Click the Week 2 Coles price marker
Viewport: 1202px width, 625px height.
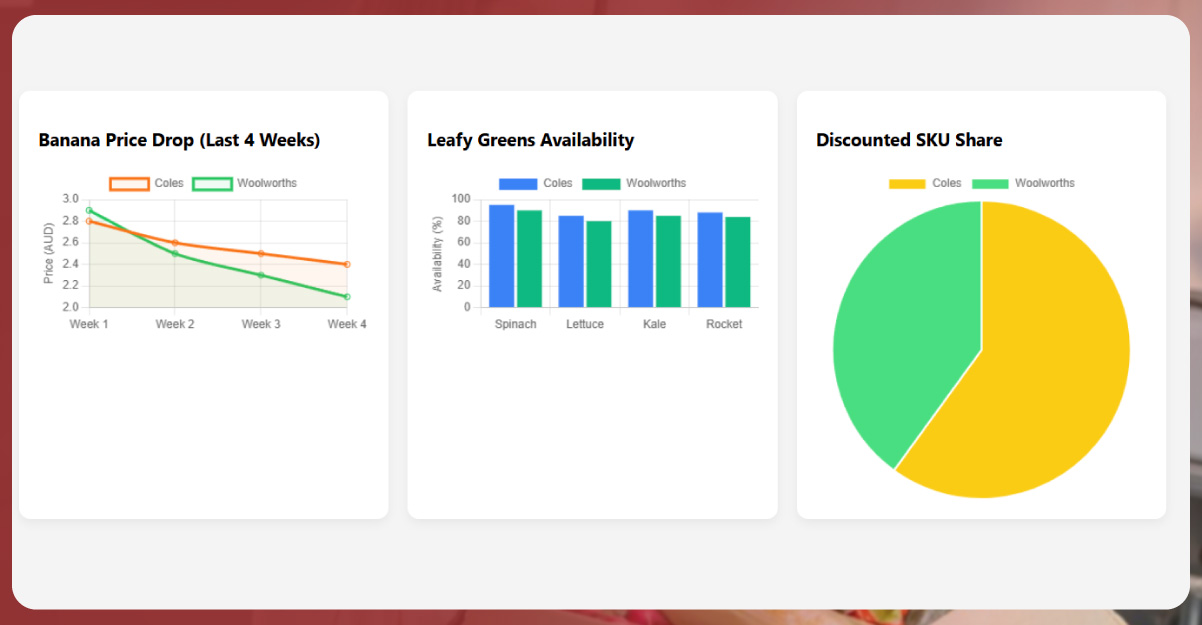(x=175, y=241)
